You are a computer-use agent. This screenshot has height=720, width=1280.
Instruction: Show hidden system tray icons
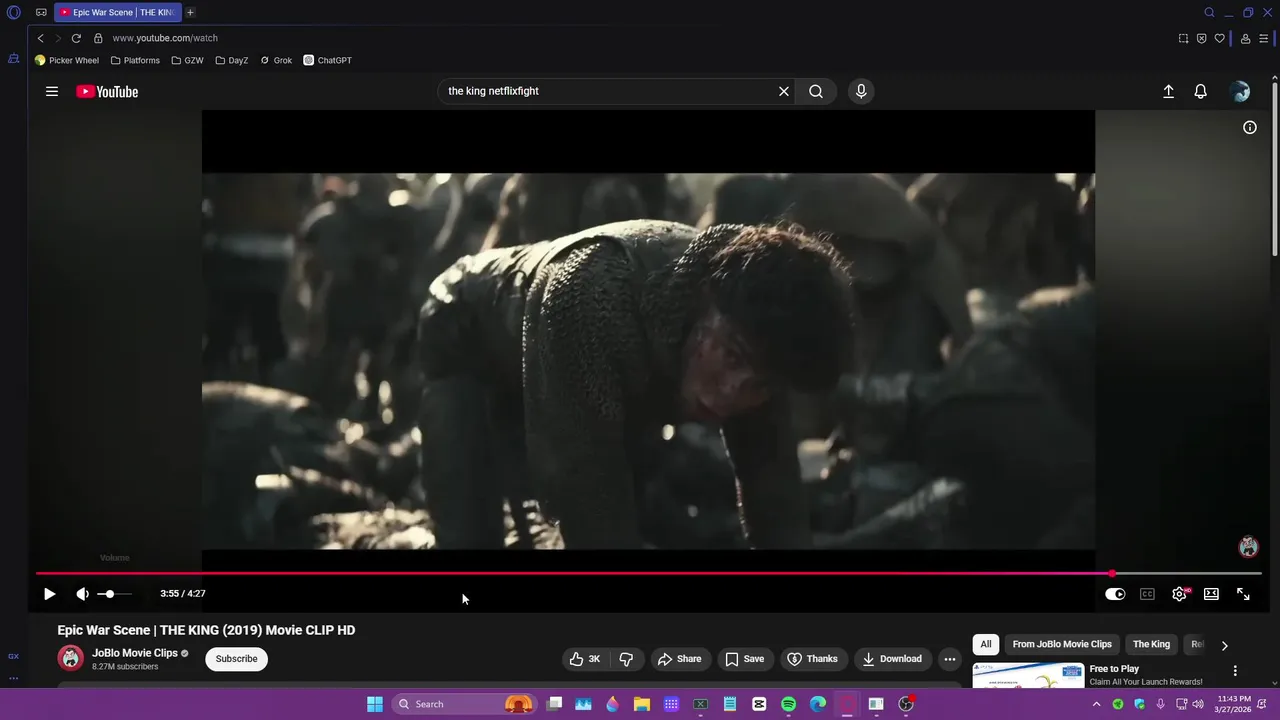1097,704
